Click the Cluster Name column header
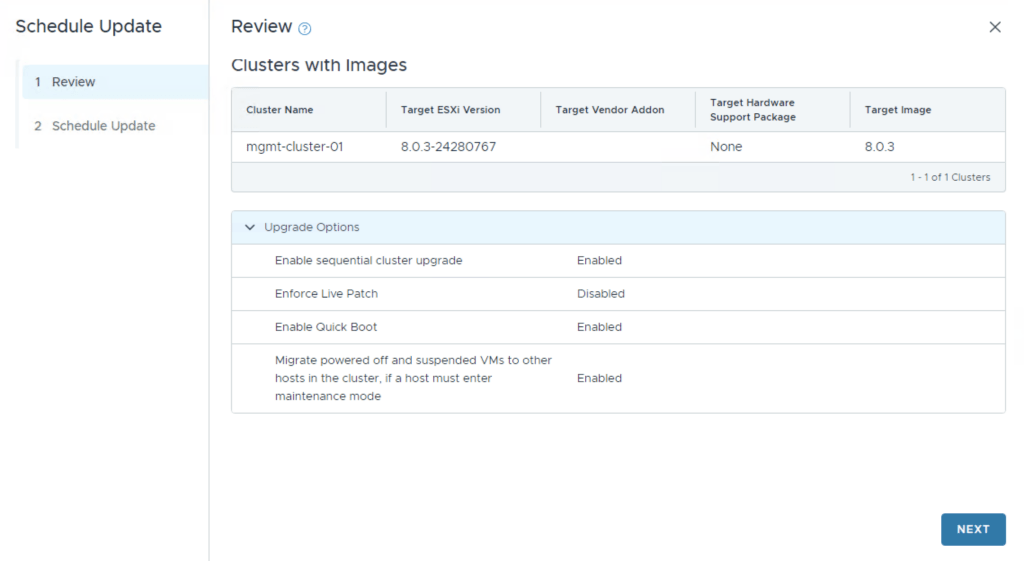 tap(280, 110)
